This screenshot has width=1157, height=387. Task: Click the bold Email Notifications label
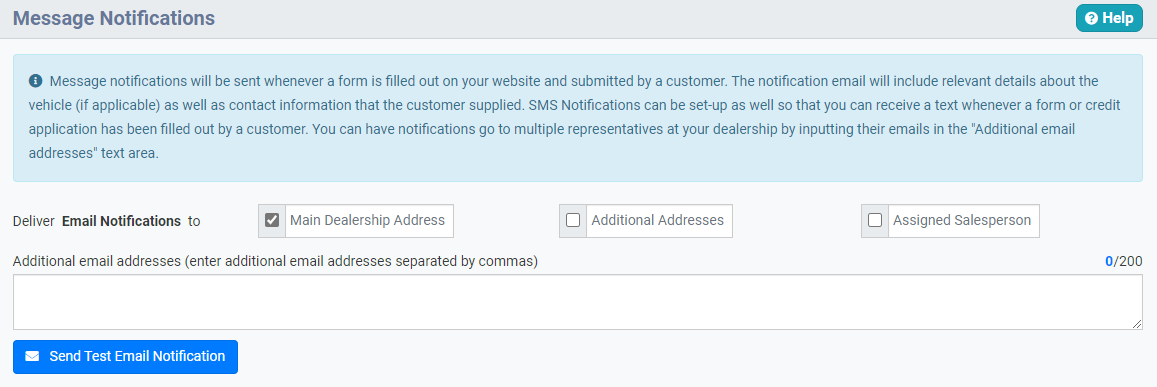click(121, 221)
